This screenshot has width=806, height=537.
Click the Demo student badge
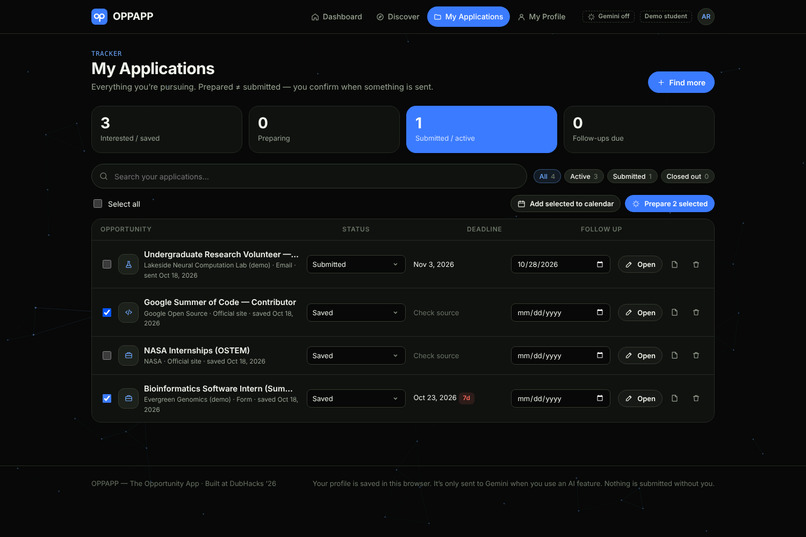666,16
